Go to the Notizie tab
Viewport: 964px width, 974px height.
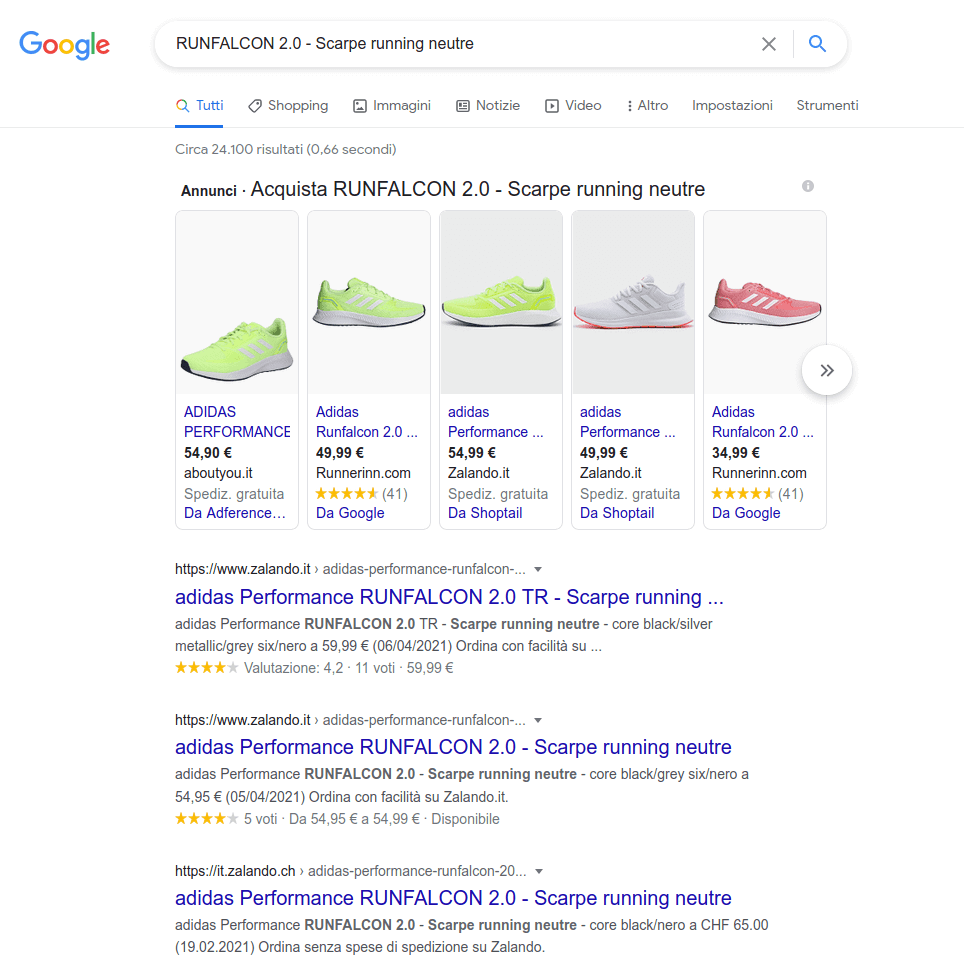click(488, 106)
